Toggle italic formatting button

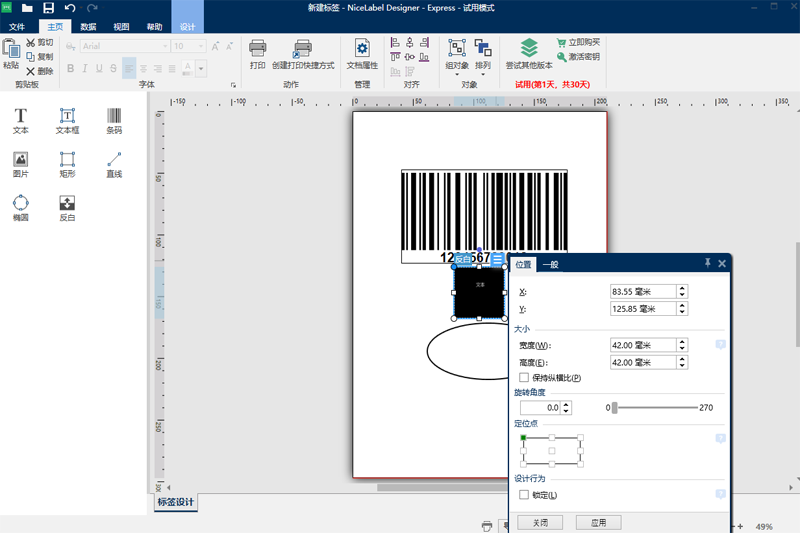85,68
